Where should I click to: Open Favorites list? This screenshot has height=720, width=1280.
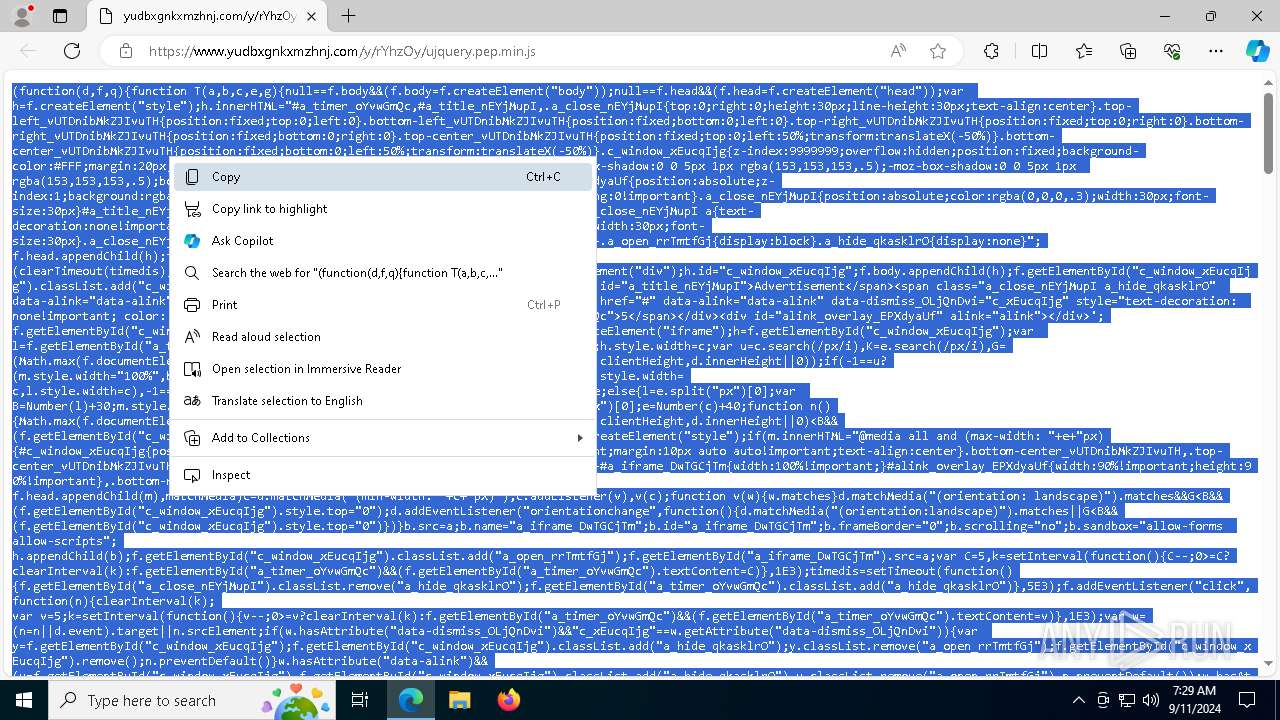pos(1084,51)
